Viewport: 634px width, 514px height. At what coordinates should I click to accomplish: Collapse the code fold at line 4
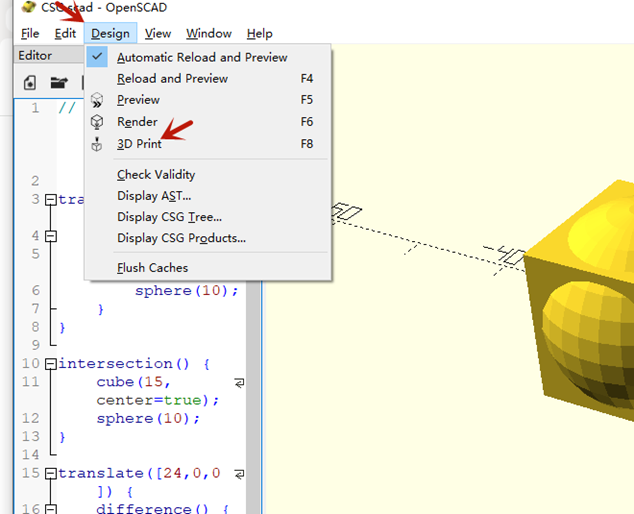point(51,236)
